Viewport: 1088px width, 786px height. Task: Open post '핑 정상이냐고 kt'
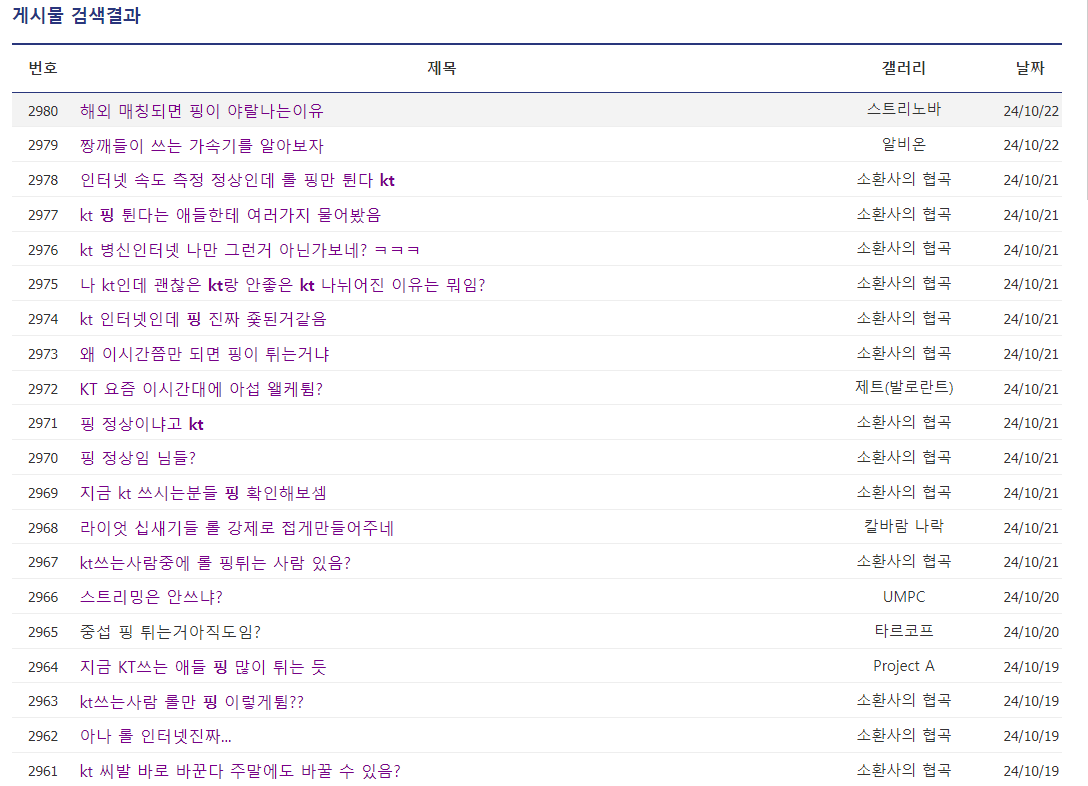[x=142, y=424]
